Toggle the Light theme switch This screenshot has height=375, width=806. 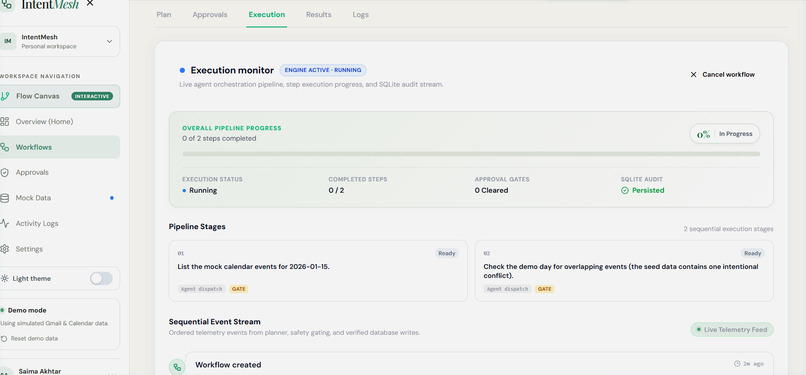point(101,278)
